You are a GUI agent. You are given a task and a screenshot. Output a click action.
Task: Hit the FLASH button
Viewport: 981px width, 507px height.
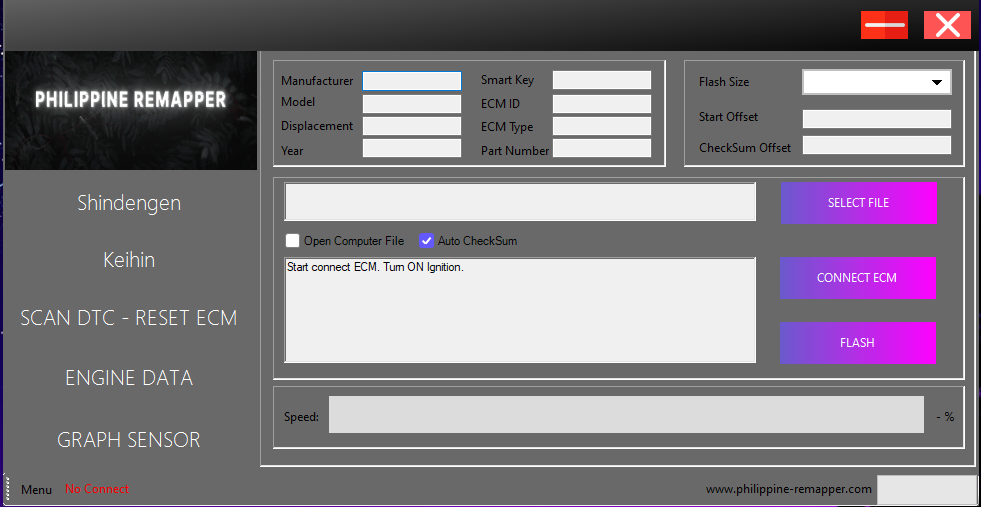tap(857, 343)
